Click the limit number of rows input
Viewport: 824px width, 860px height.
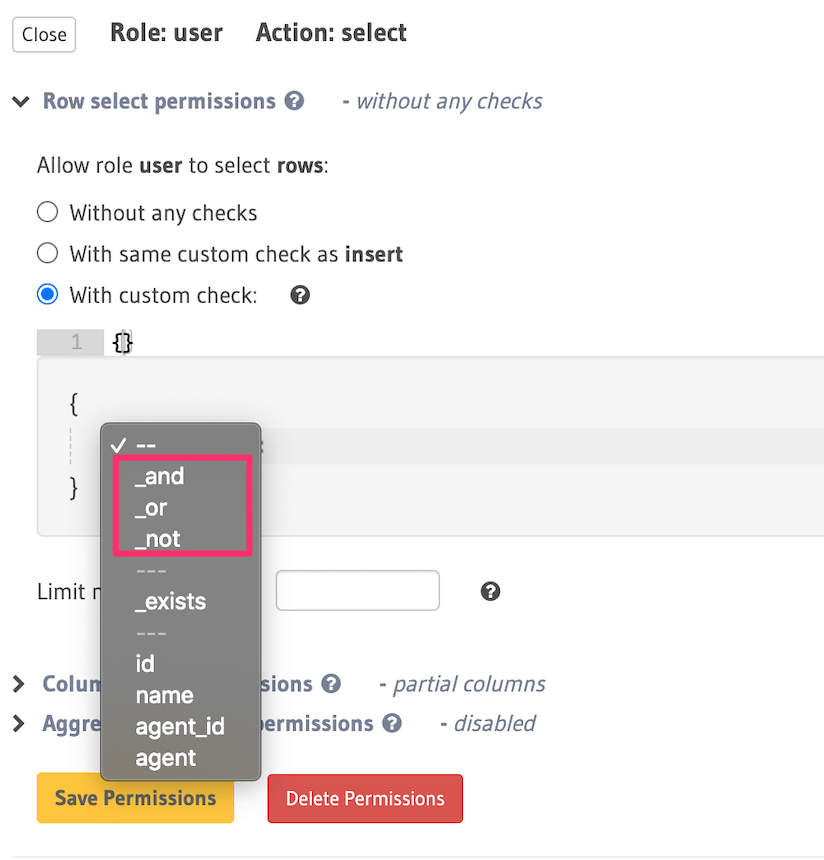coord(357,590)
